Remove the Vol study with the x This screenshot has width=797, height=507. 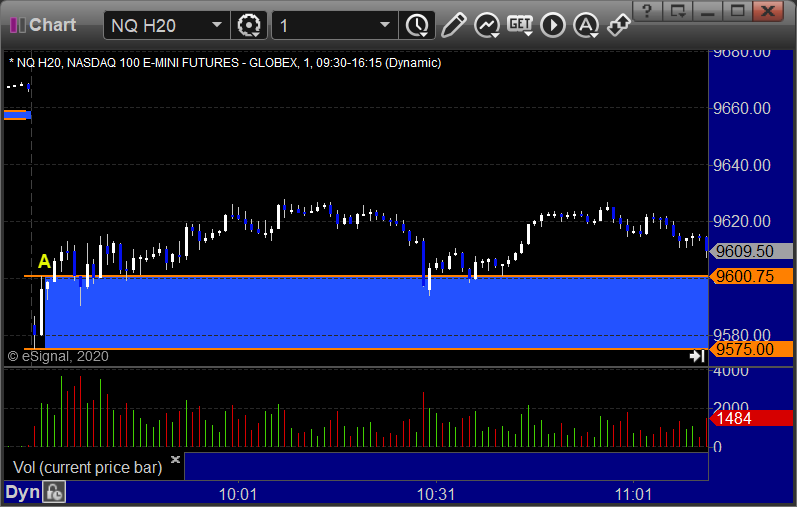(x=175, y=460)
